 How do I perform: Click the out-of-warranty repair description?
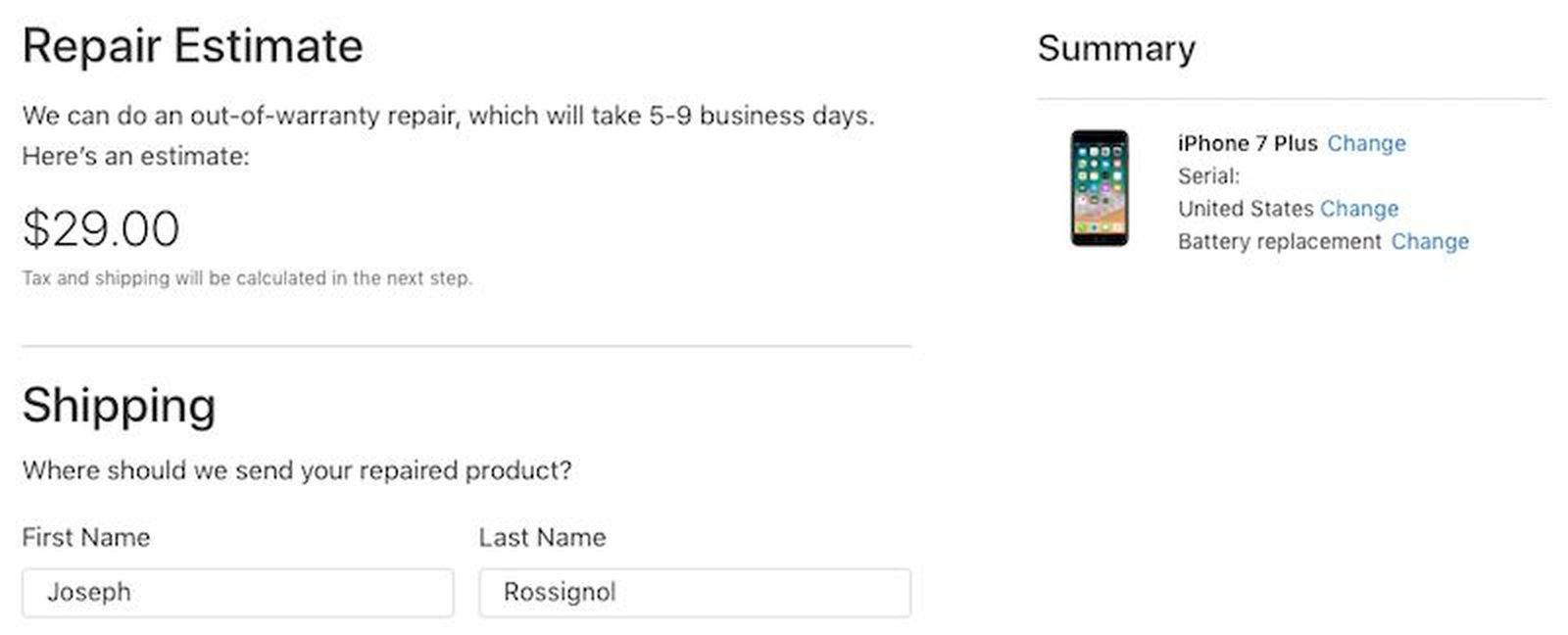point(449,115)
